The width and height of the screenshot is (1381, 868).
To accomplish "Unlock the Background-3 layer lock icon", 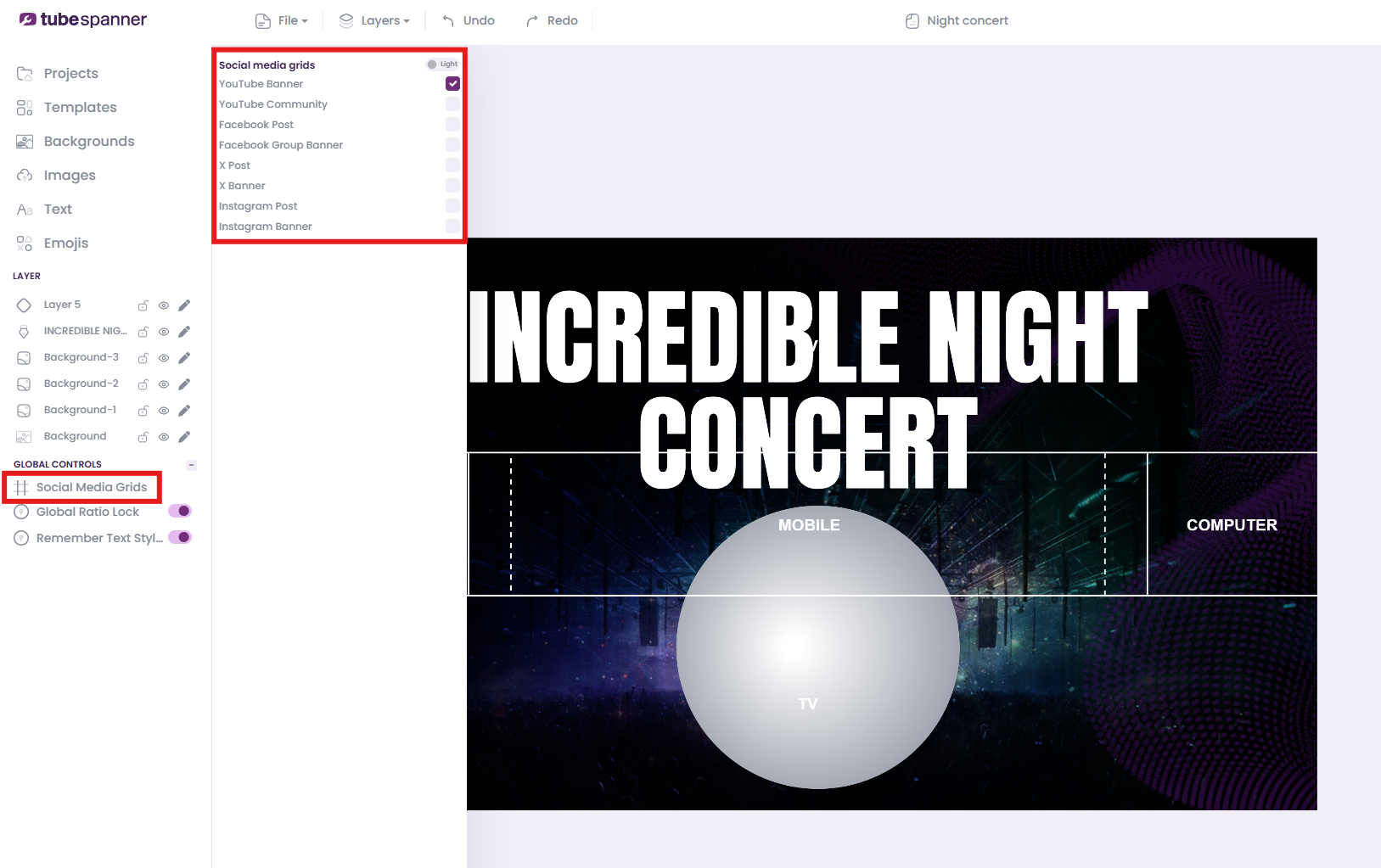I will 143,358.
